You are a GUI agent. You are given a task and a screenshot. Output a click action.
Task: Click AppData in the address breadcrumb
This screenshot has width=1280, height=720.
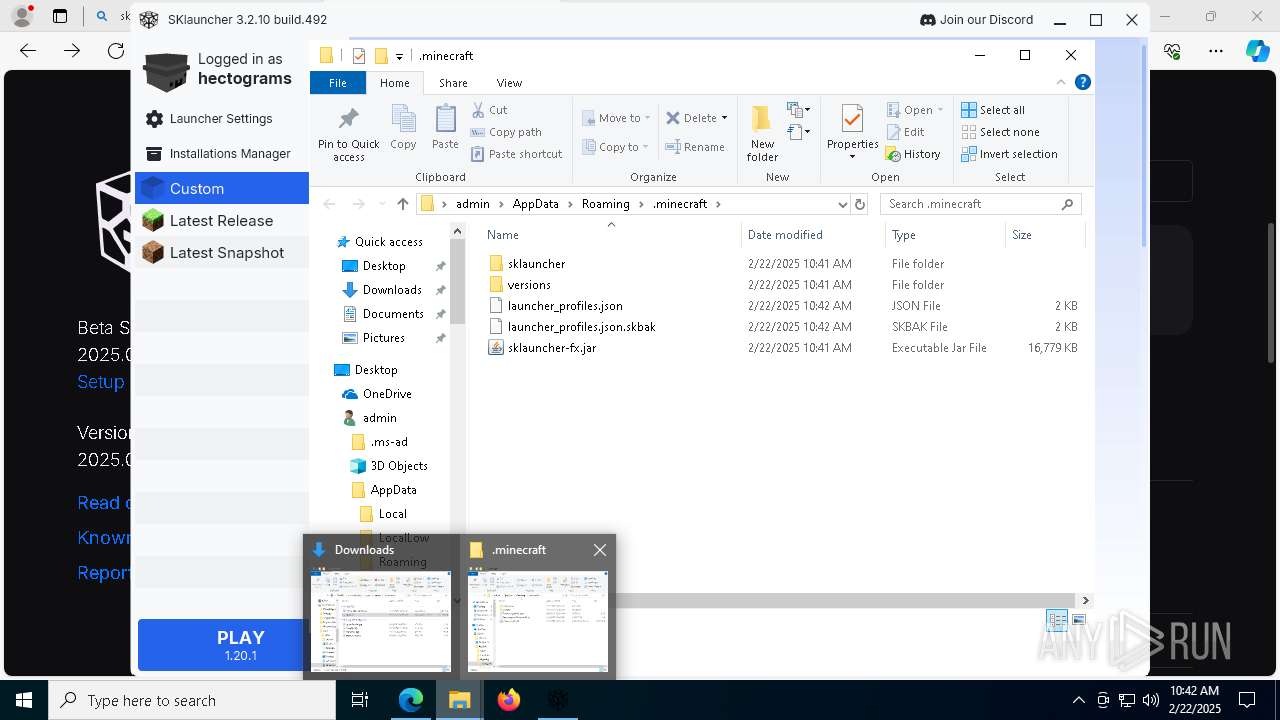536,204
